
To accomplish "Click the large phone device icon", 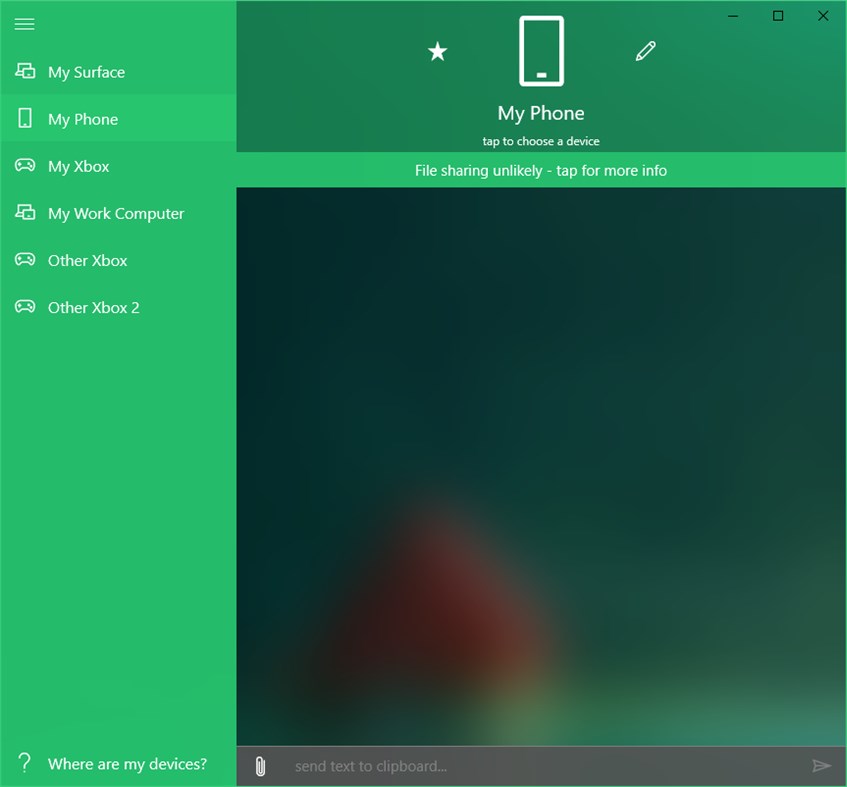I will [541, 51].
